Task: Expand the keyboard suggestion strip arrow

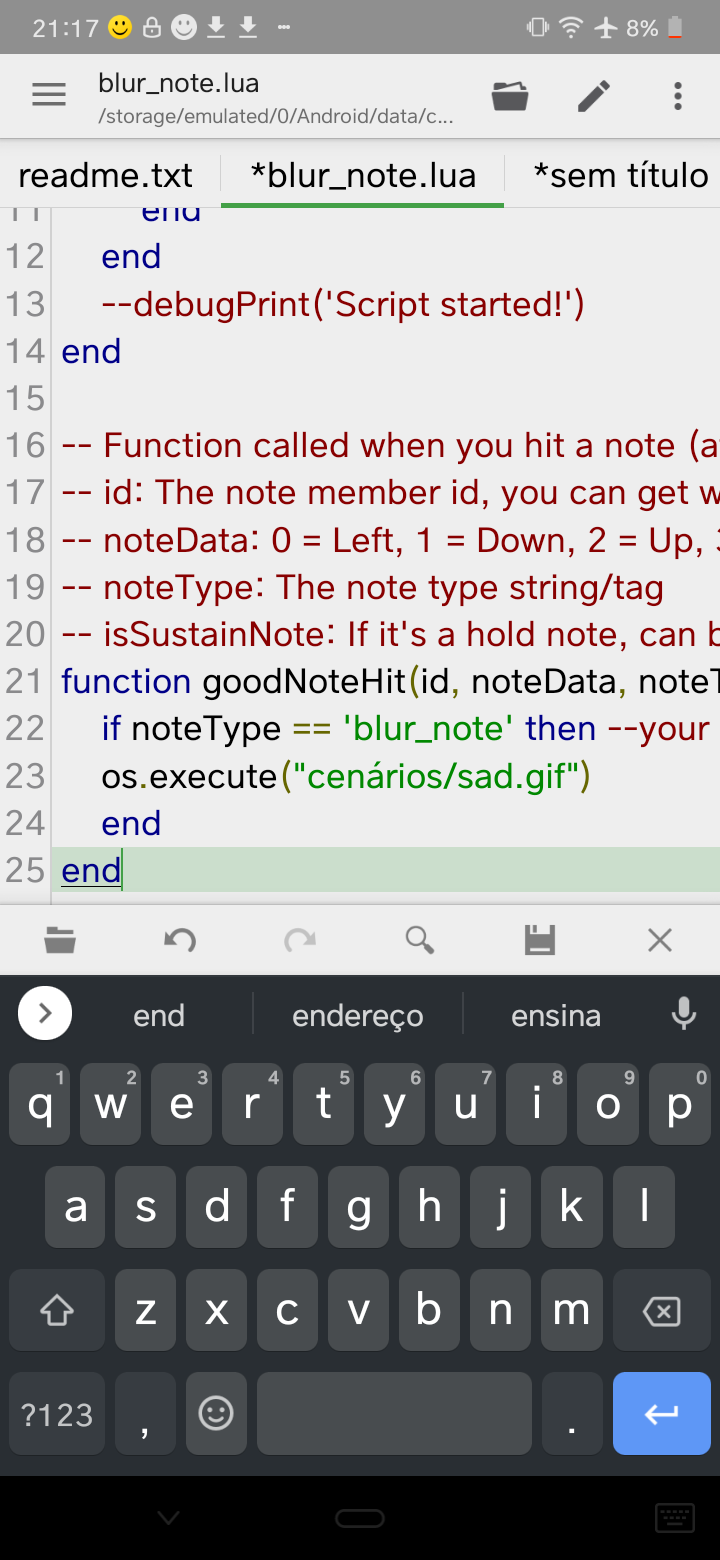Action: tap(45, 1013)
